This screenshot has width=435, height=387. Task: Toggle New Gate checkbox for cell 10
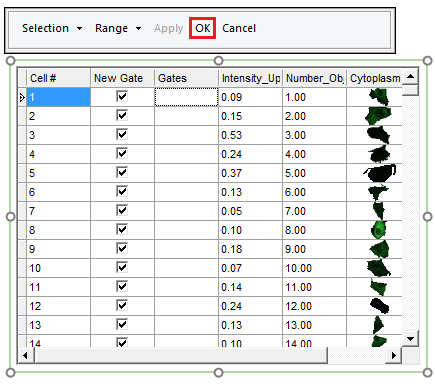[122, 268]
